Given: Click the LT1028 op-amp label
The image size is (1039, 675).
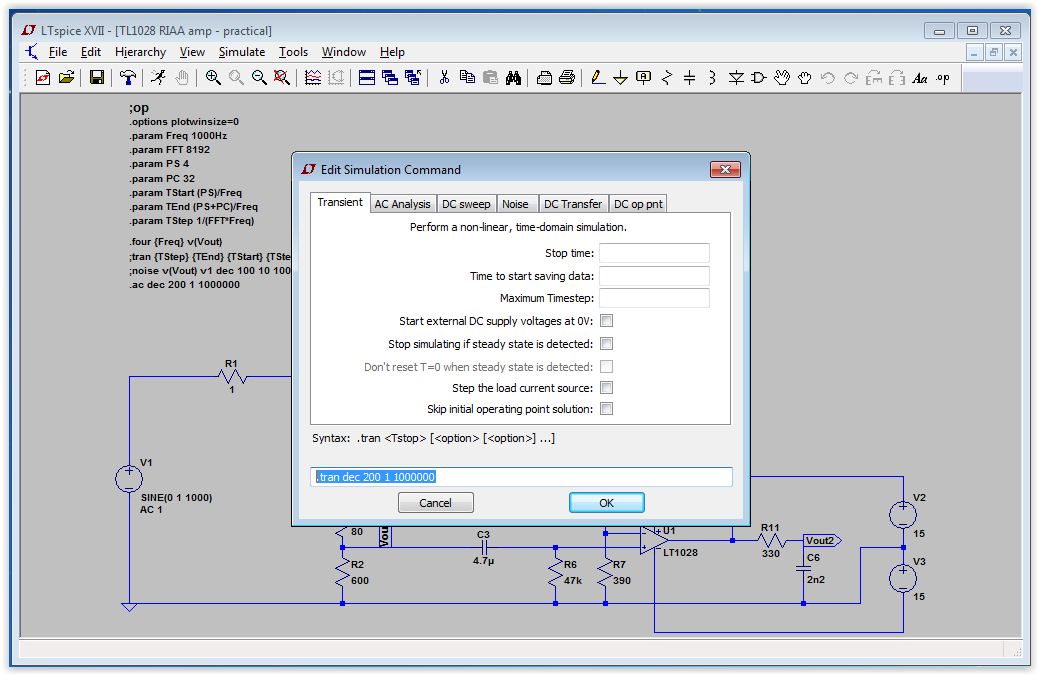Looking at the screenshot, I should [680, 552].
